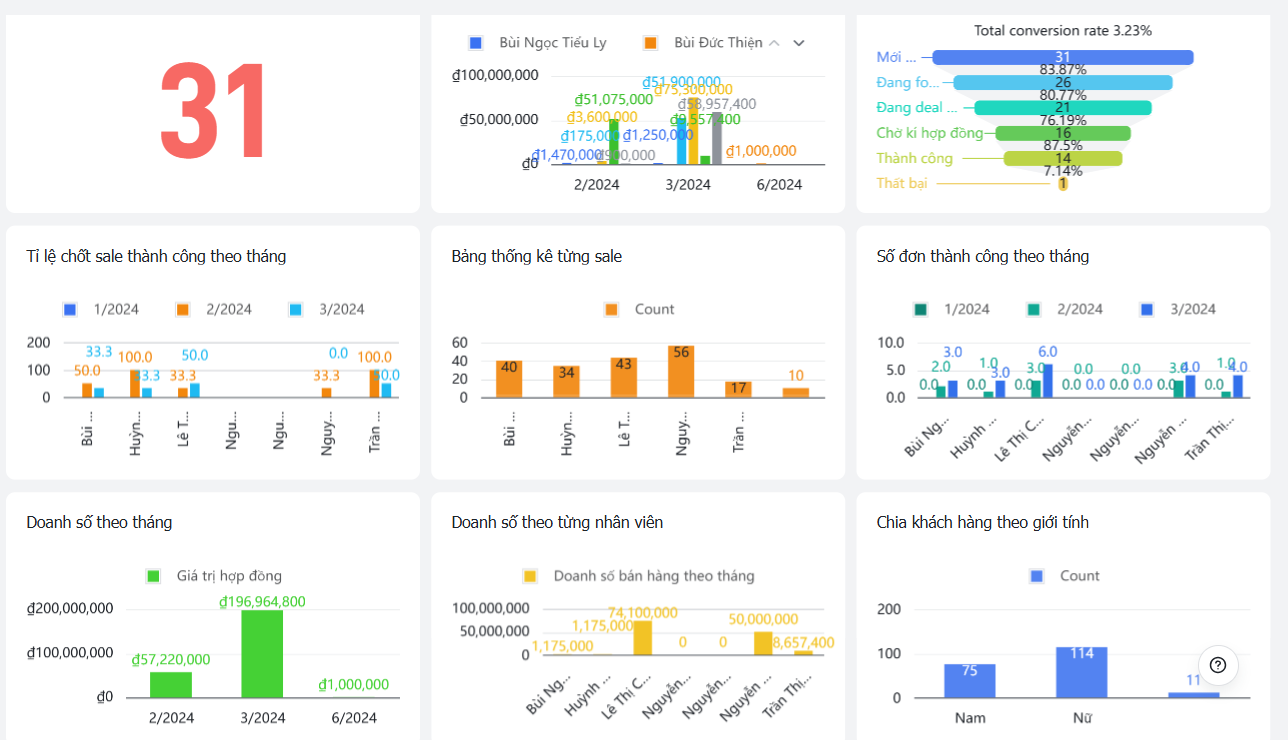Toggle Giá trị hợp đồng legend item
The width and height of the screenshot is (1288, 740).
pyautogui.click(x=214, y=576)
